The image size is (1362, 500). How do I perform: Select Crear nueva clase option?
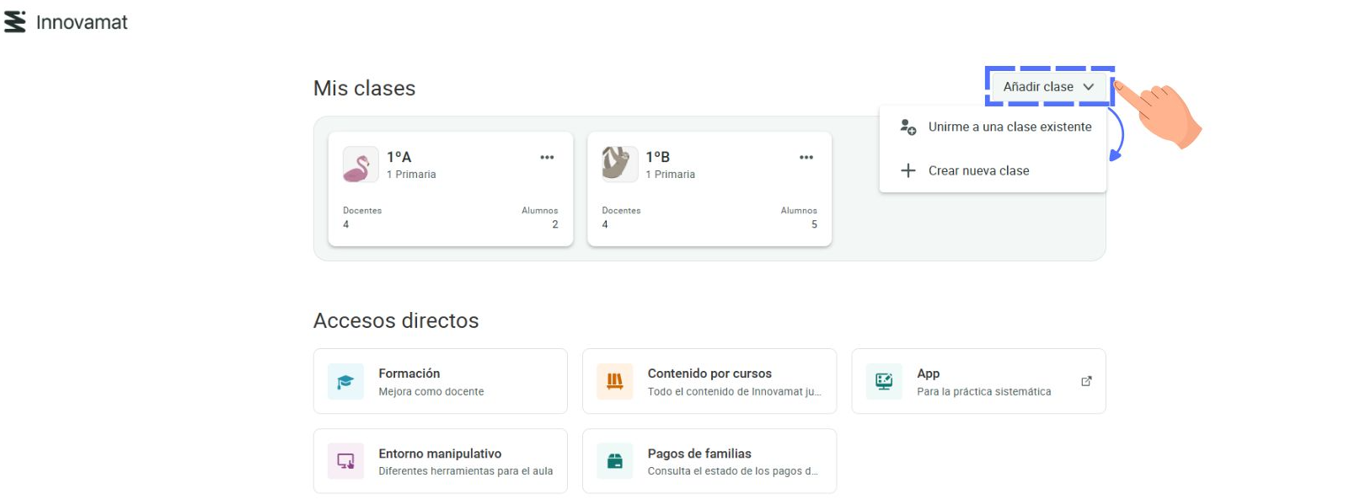click(x=978, y=171)
